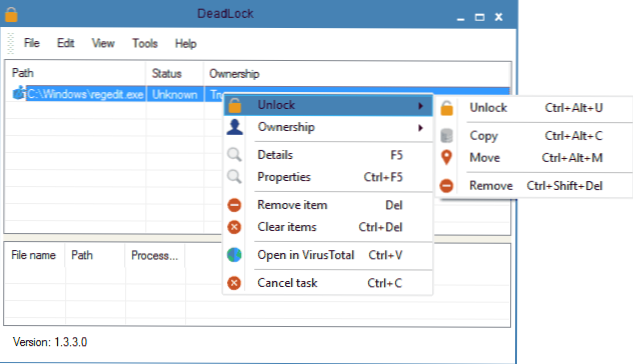Click the Version: 1.3.3.0 status text
633x364 pixels.
click(x=50, y=342)
